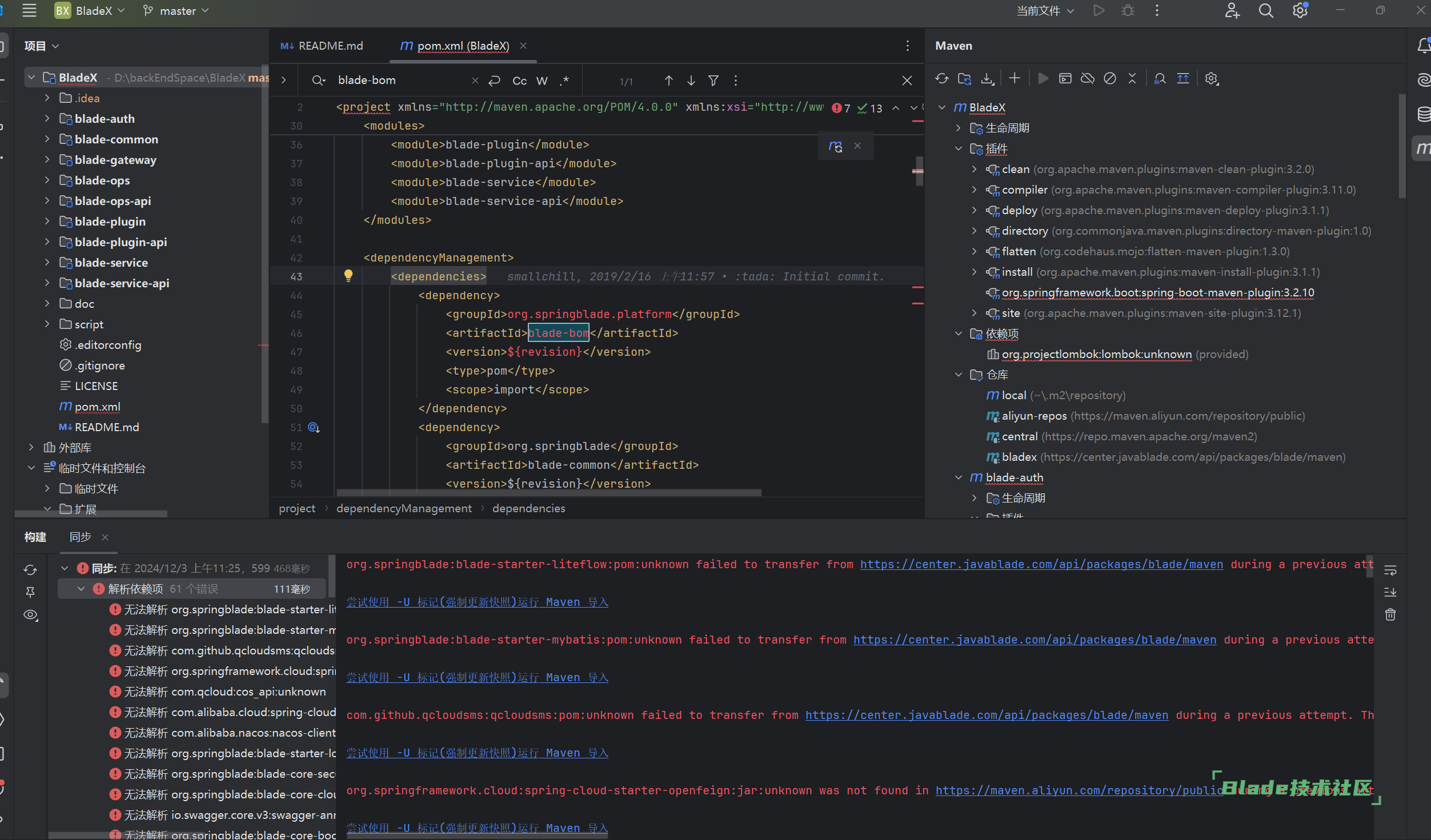Click execute Maven goal icon
Screen dimensions: 1431x840
[1065, 78]
